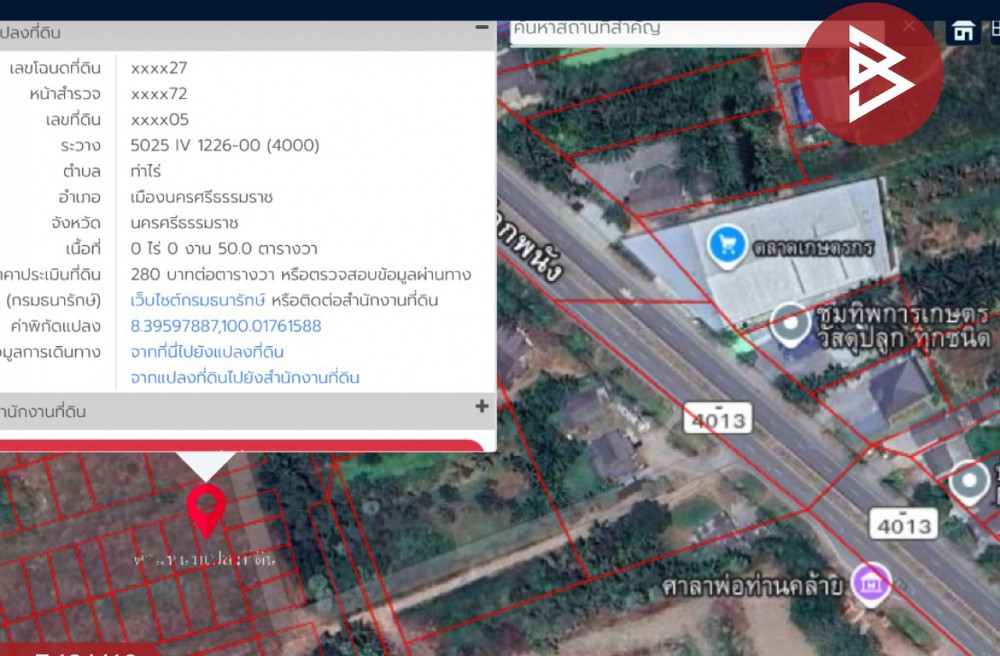Expand the สำนักงานที่ดิน section with plus icon
Image resolution: width=1000 pixels, height=656 pixels.
pos(481,407)
